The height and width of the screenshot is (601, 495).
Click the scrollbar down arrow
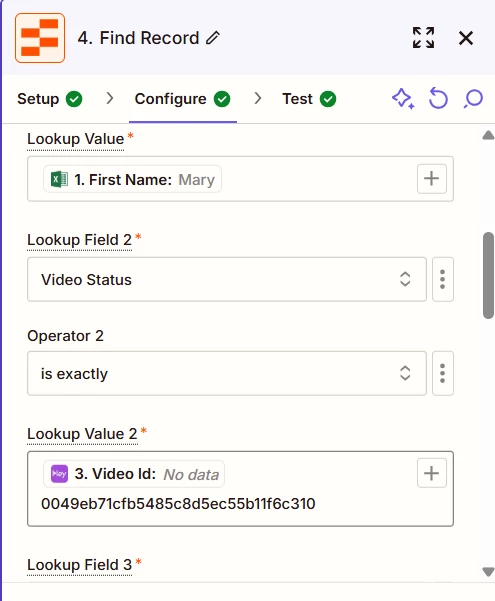click(x=488, y=572)
